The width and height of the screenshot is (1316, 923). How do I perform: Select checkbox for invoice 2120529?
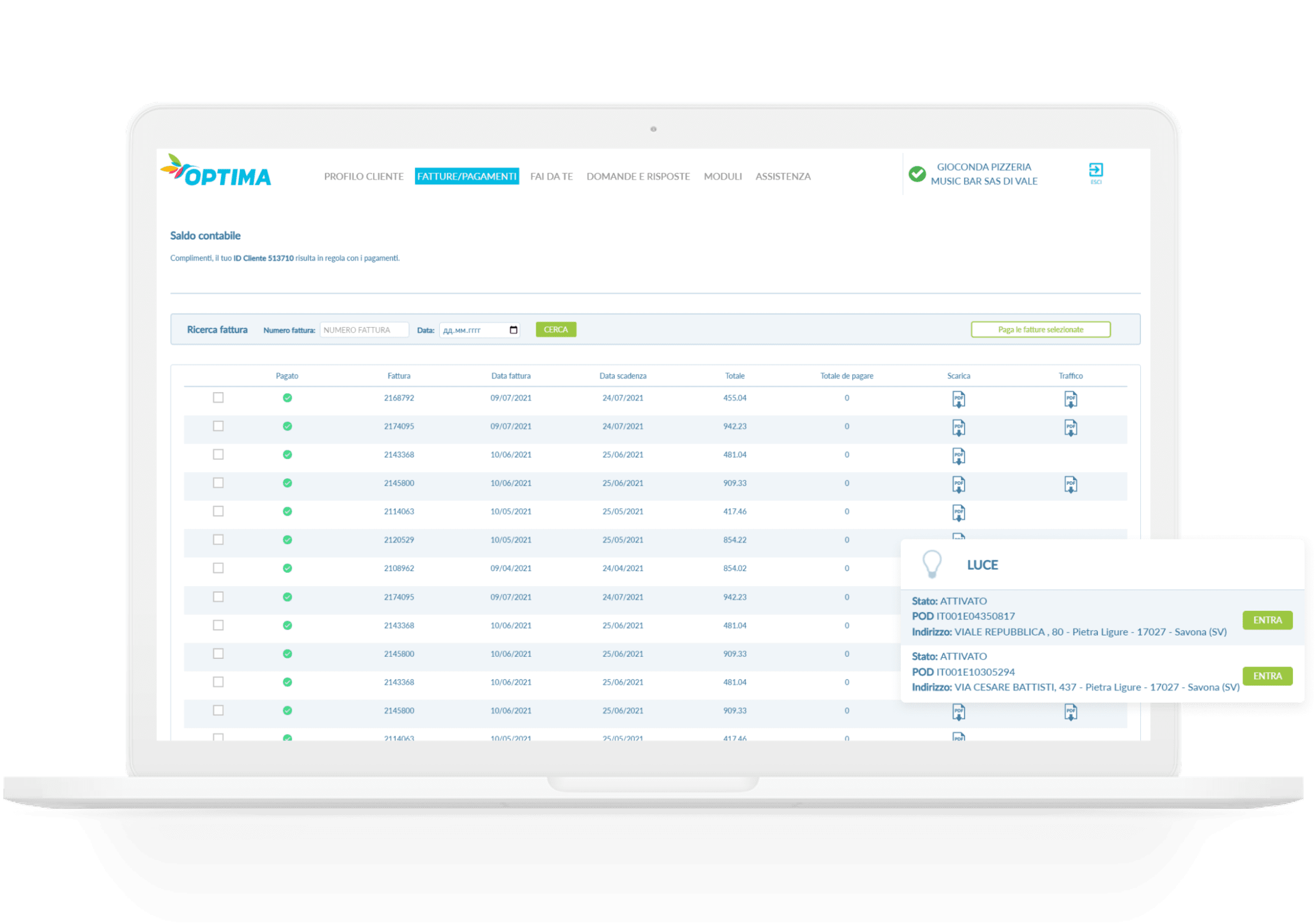coord(218,540)
